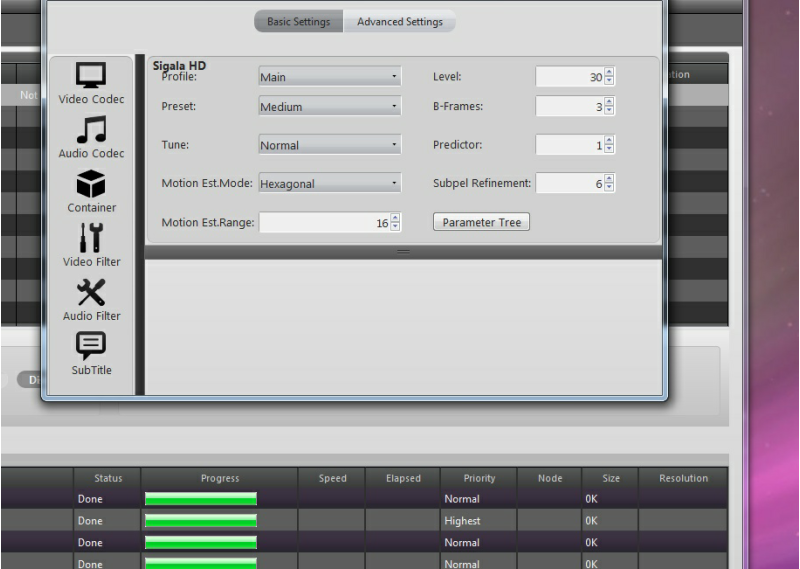
Task: Open the Audio Filter wrench icon
Action: 92,294
